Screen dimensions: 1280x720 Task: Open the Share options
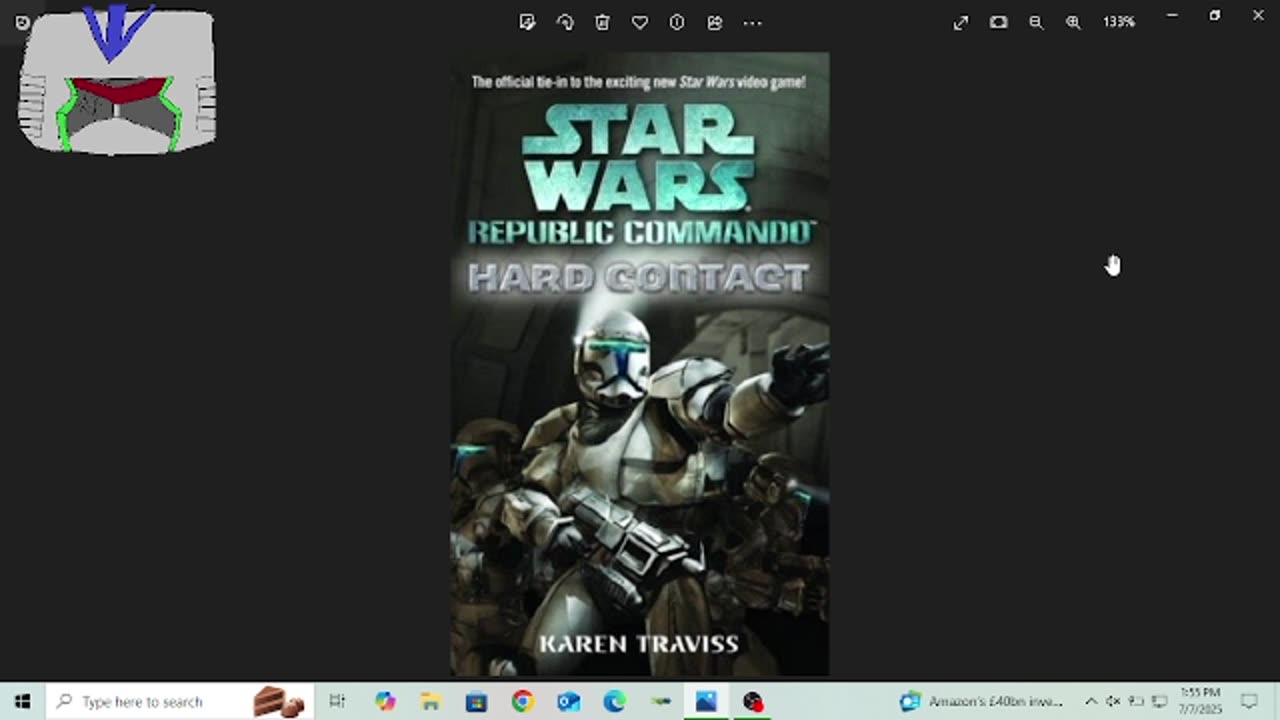click(x=715, y=22)
